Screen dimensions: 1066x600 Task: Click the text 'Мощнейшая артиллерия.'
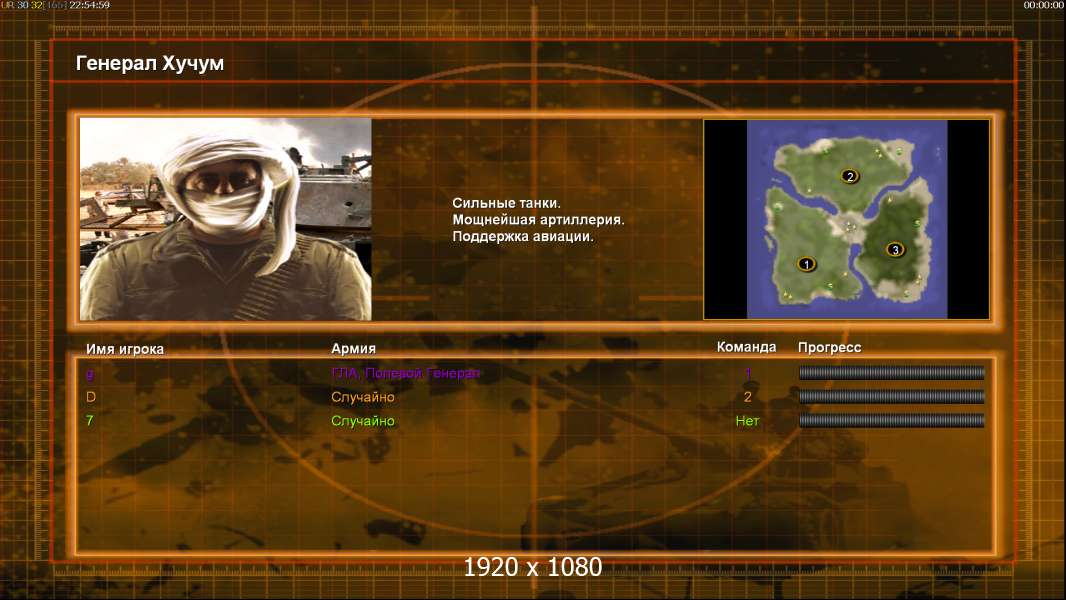click(538, 219)
